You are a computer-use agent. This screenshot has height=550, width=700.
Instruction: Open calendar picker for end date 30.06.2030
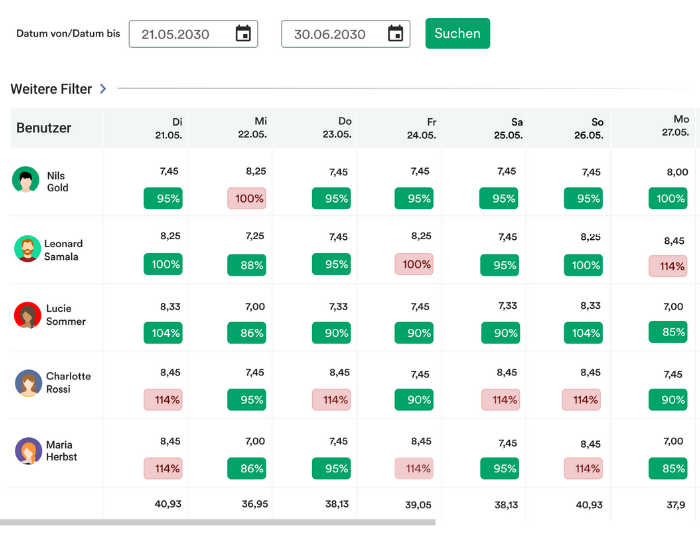coord(395,34)
